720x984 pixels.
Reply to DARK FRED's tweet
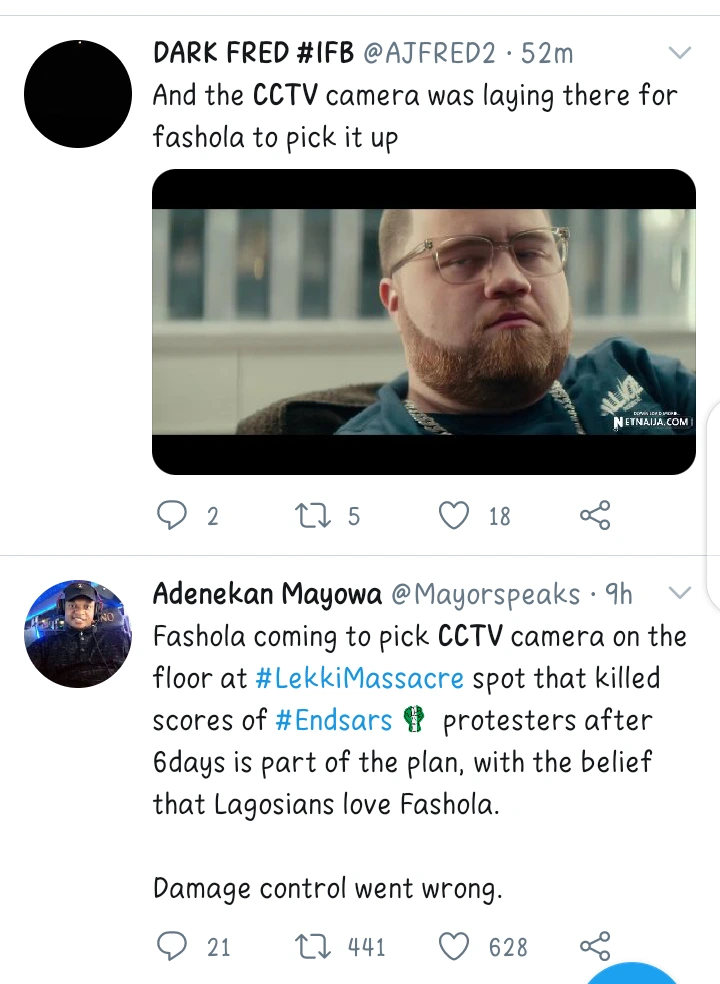tap(173, 515)
